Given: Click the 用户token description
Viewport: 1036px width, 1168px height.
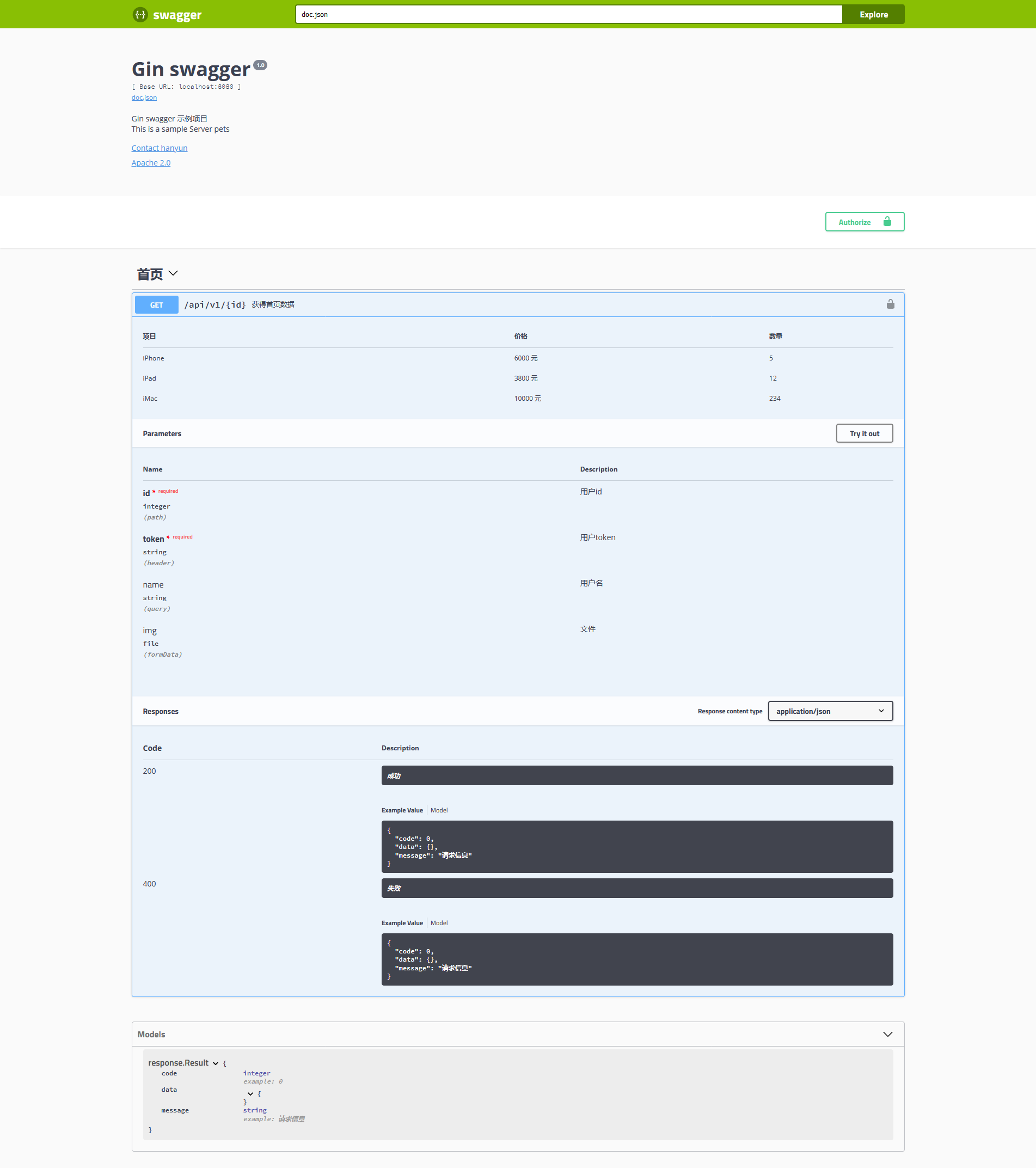Looking at the screenshot, I should [x=598, y=537].
